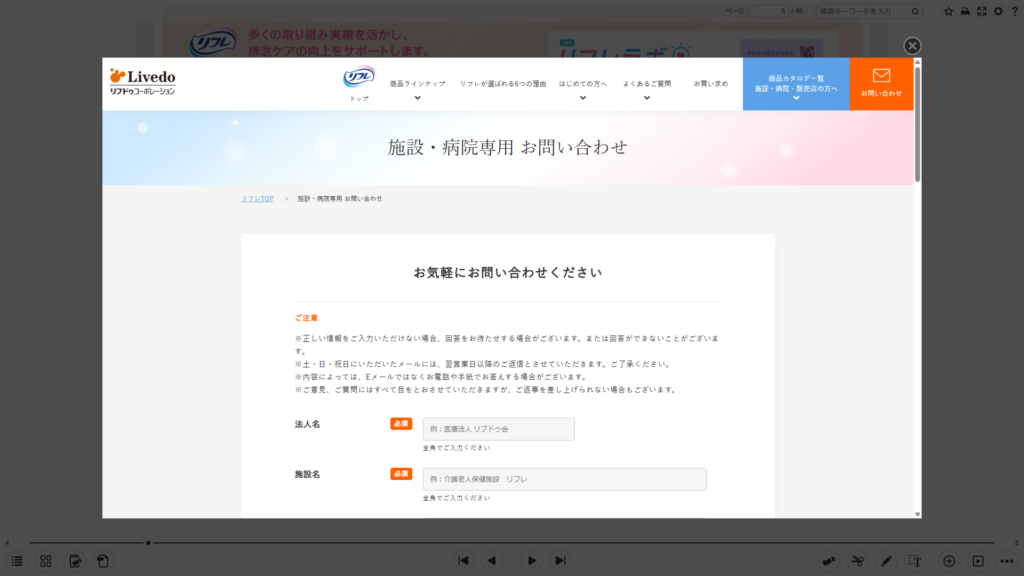
Task: Toggle fullscreen mode icon
Action: (x=982, y=11)
